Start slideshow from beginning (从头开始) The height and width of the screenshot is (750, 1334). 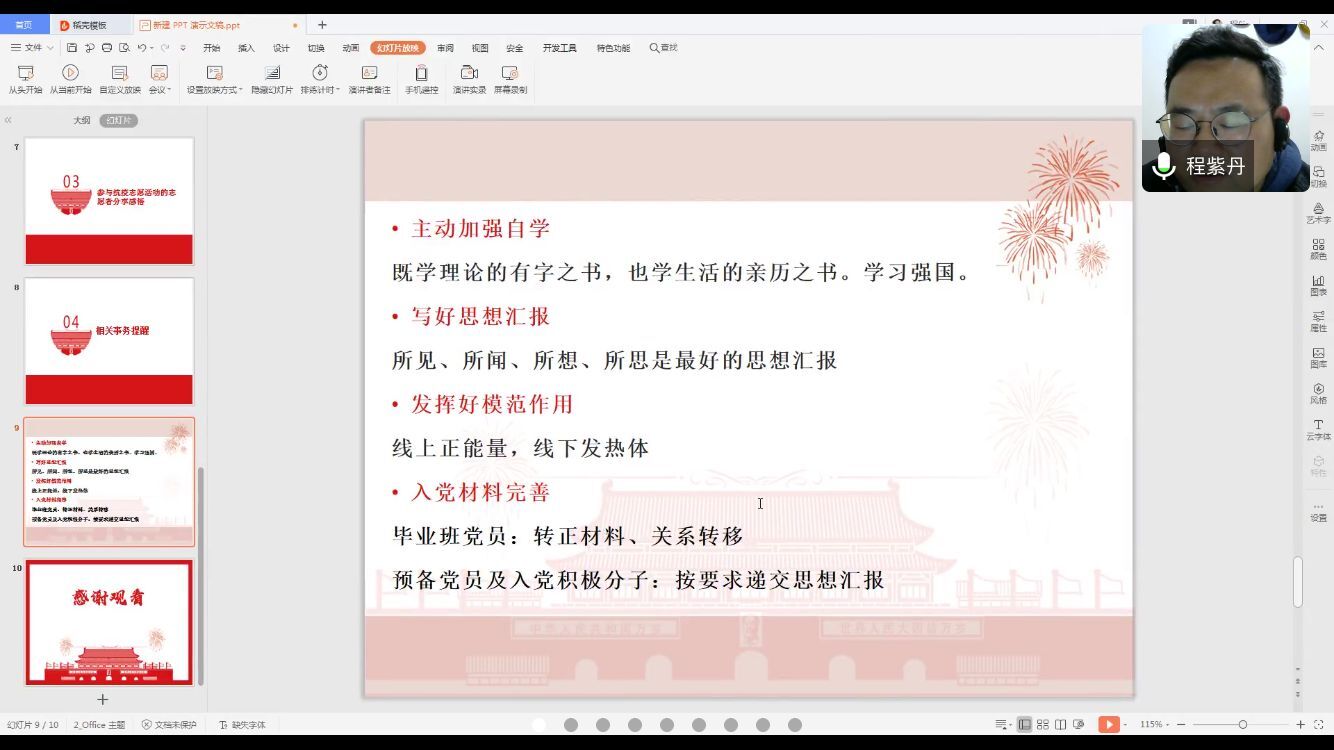26,79
